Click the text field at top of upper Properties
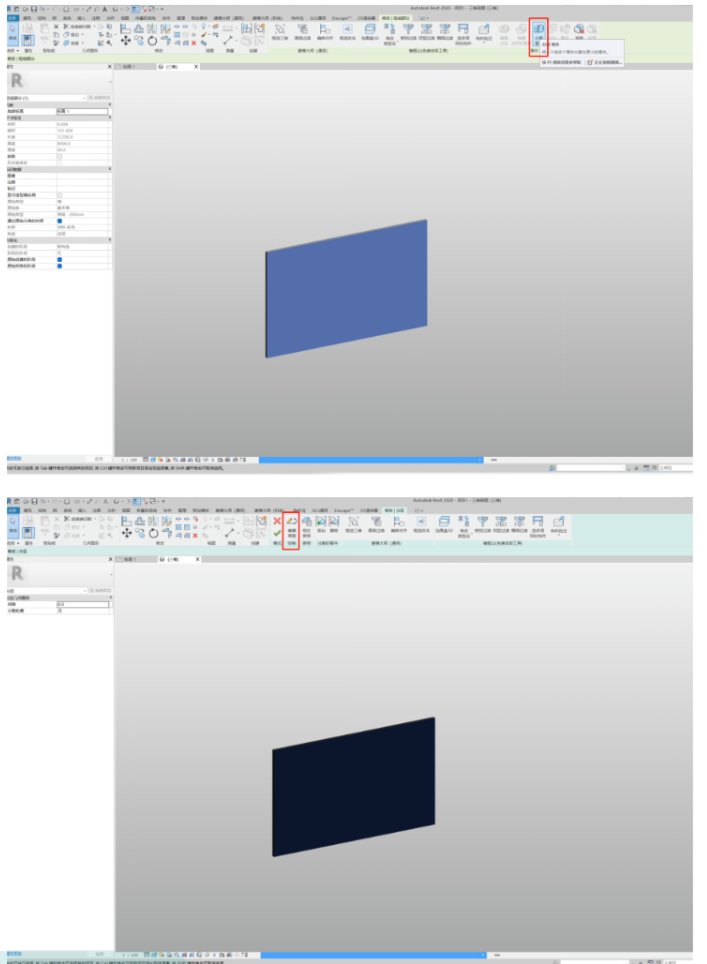The height and width of the screenshot is (964, 707). tap(82, 111)
